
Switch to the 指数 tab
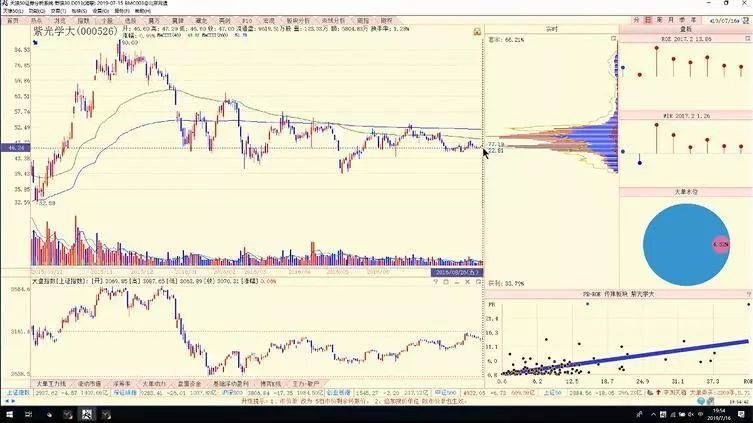coord(84,21)
